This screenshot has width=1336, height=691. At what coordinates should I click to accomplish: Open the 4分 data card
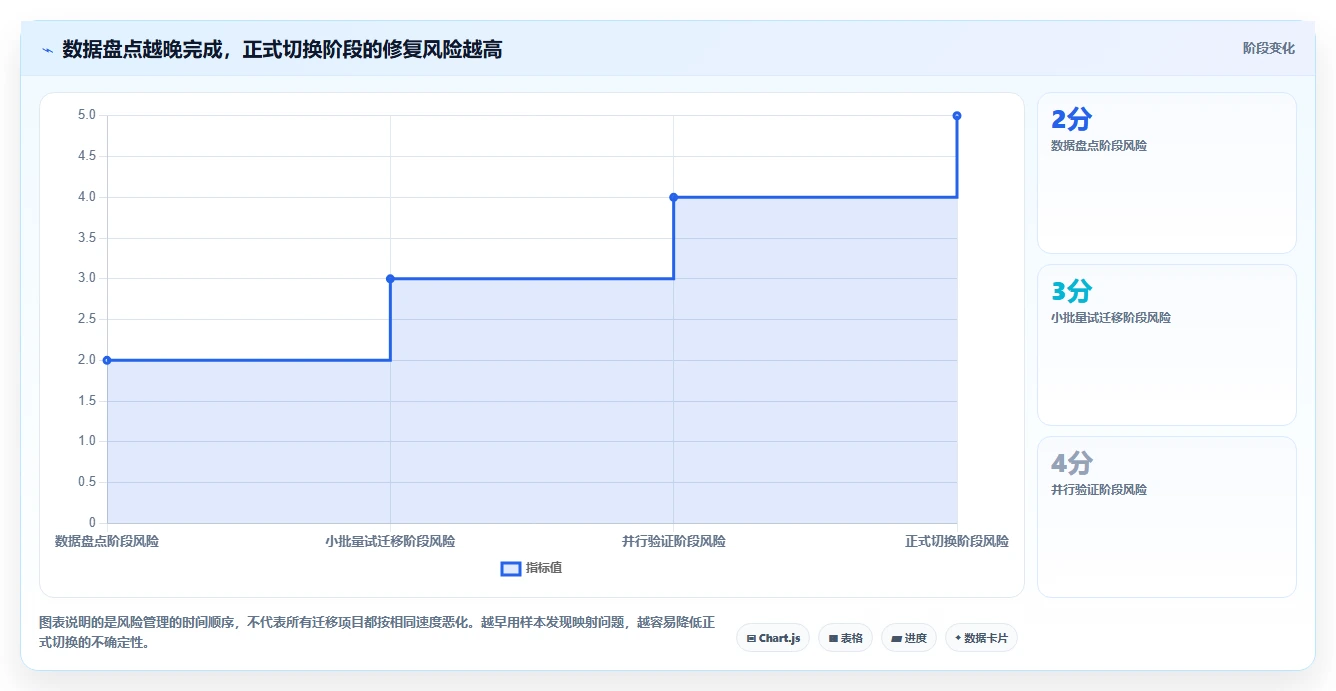tap(1167, 517)
